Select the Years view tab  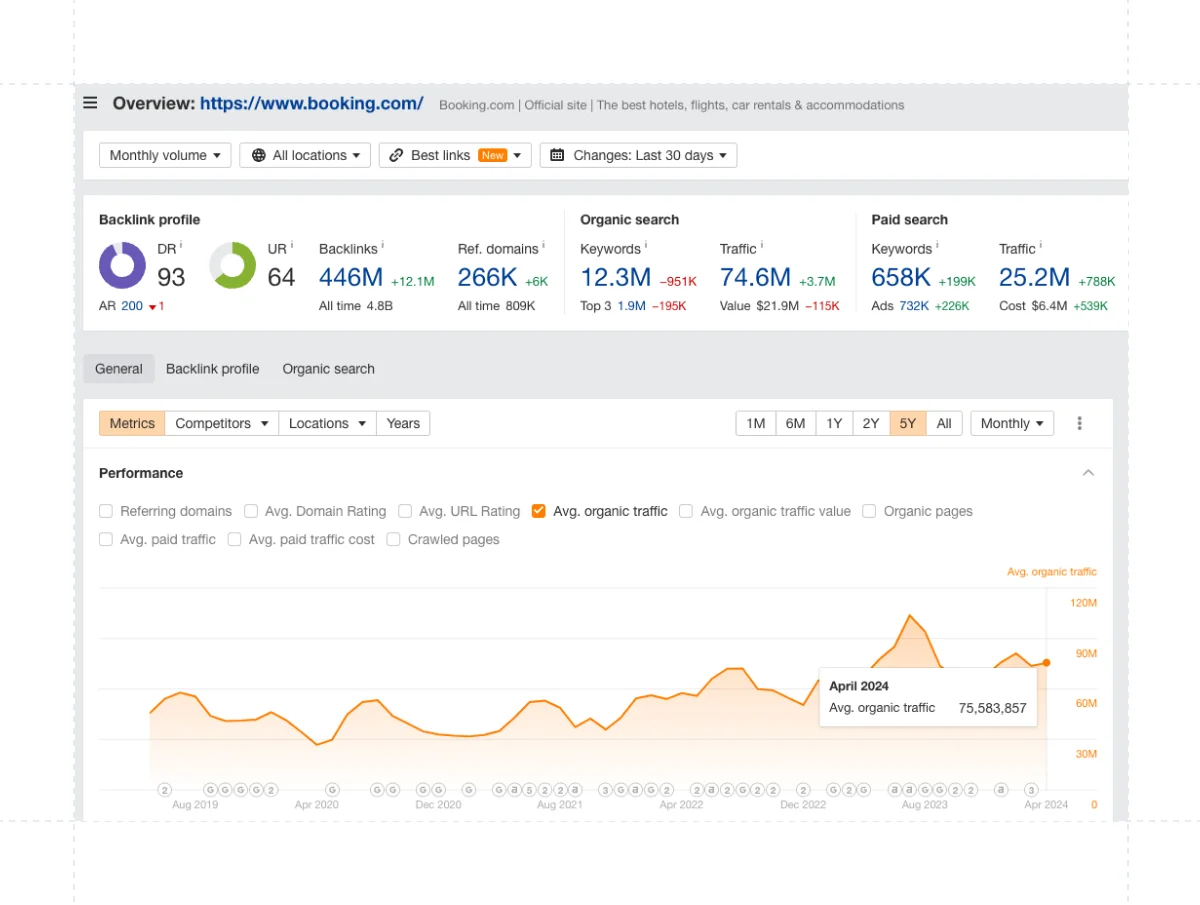403,423
